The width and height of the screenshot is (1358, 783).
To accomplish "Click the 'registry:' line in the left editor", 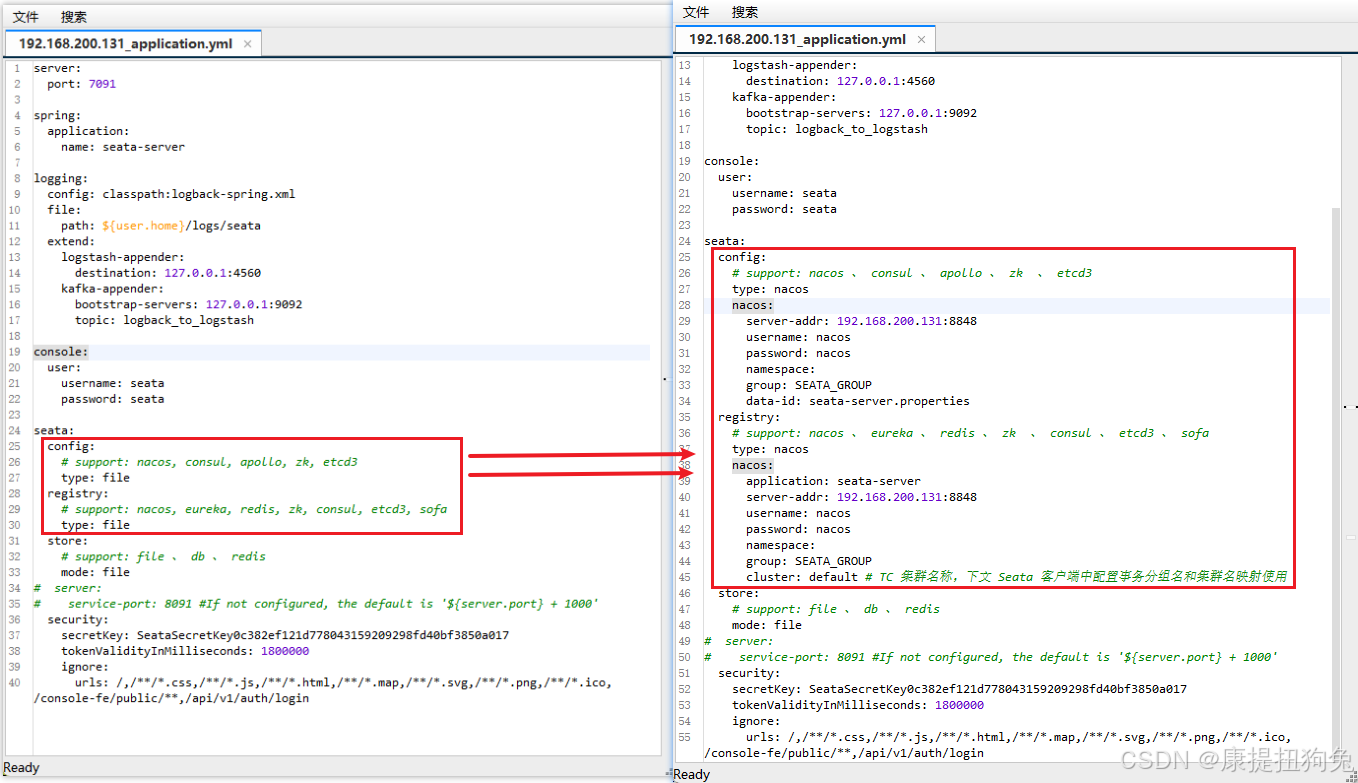I will pos(78,494).
